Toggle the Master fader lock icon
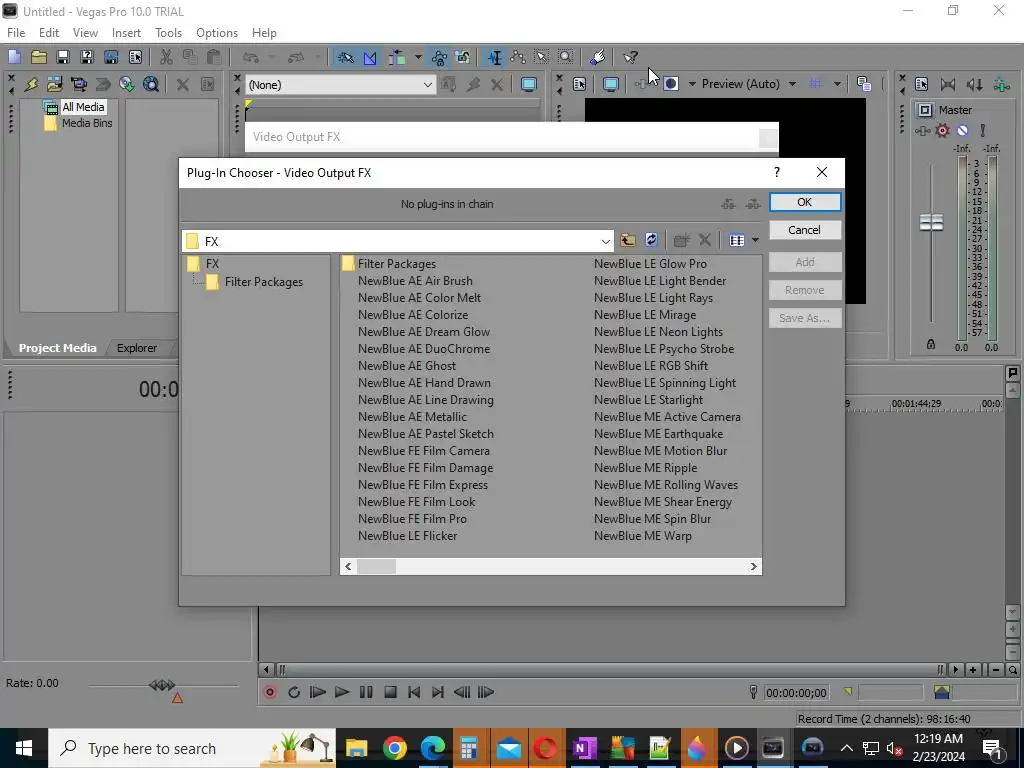Image resolution: width=1024 pixels, height=768 pixels. click(x=931, y=344)
